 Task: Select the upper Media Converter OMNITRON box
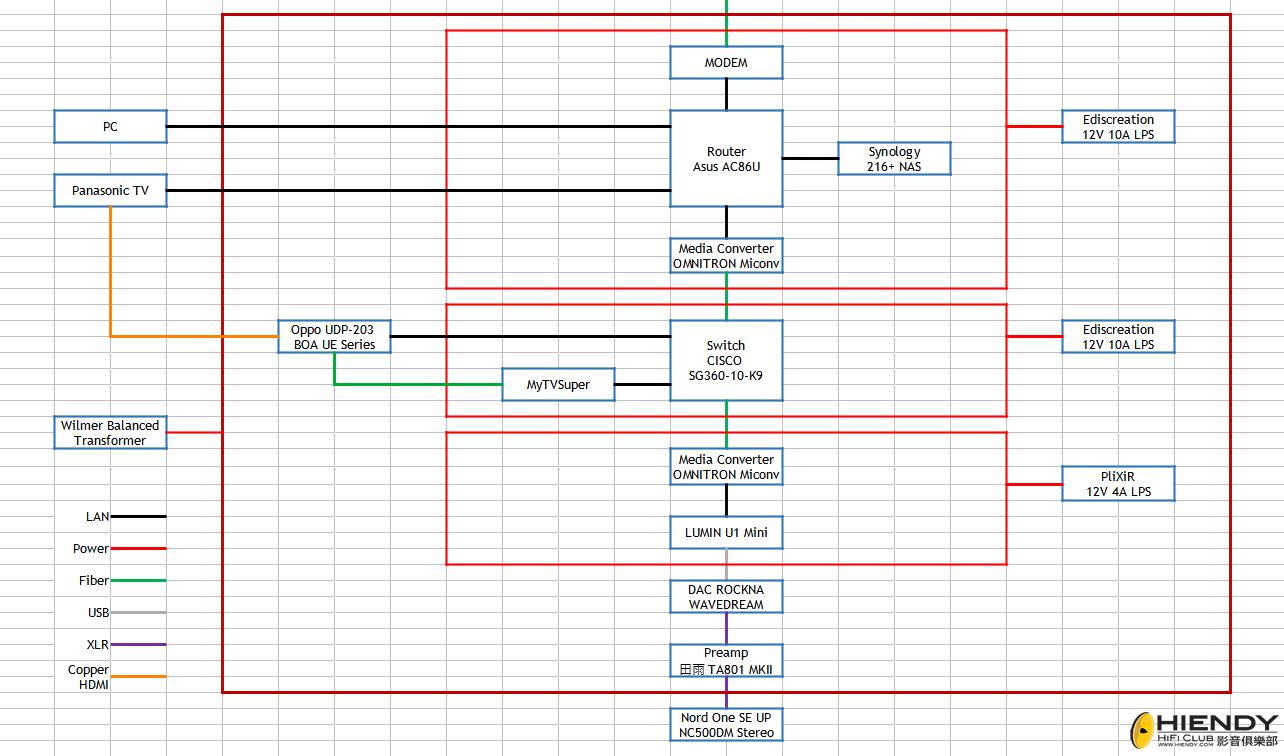tap(726, 256)
